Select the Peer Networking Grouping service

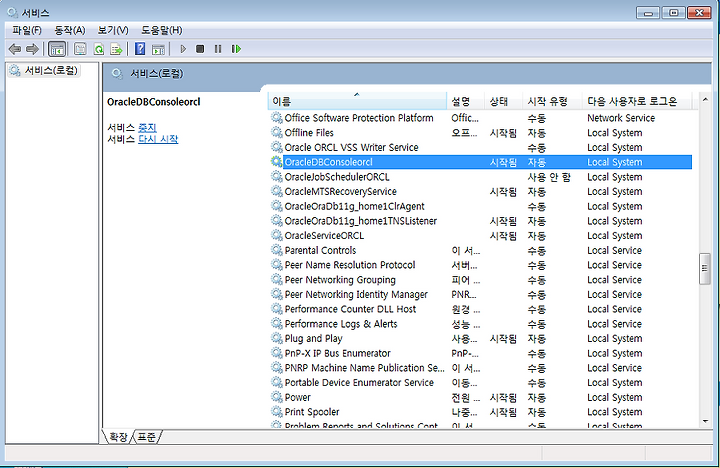pos(480,279)
